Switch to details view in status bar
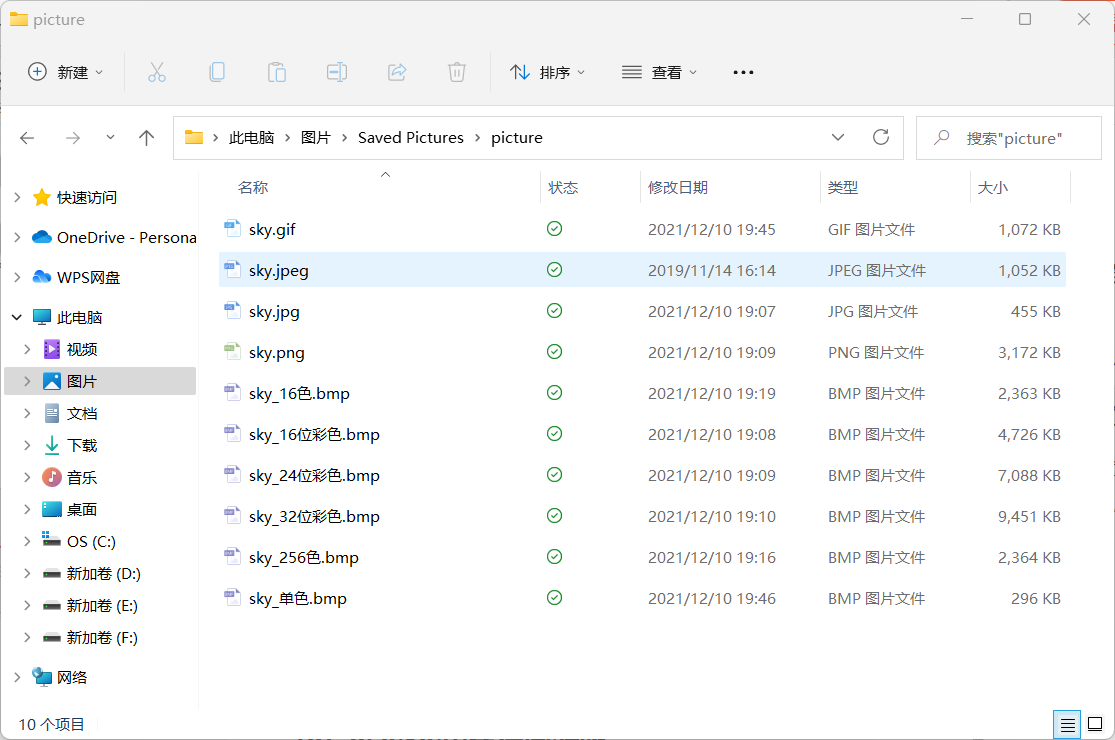Screen dimensions: 1115x740 [x=1067, y=724]
